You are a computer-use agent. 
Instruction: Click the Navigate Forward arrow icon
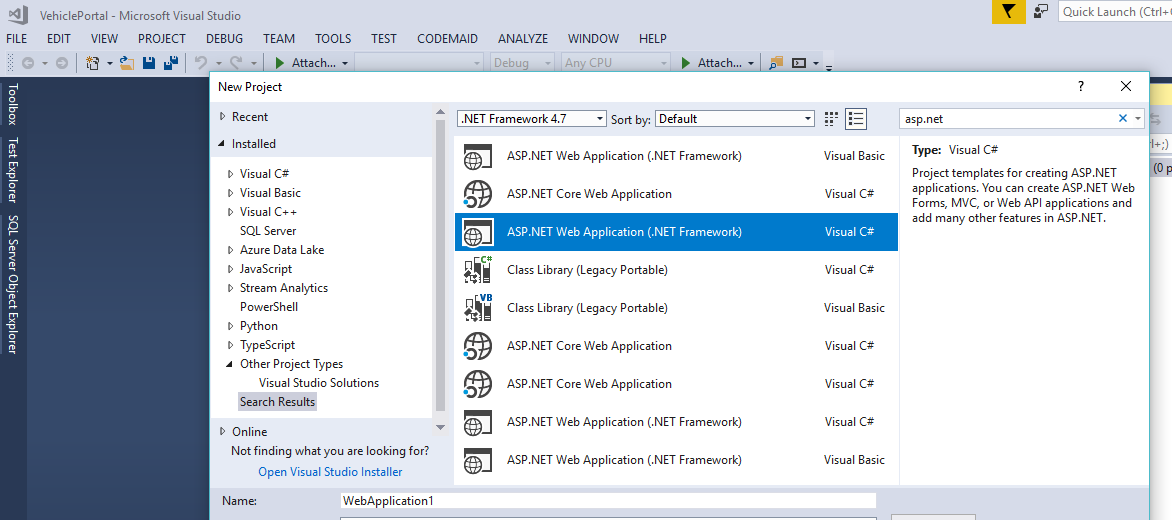[62, 64]
